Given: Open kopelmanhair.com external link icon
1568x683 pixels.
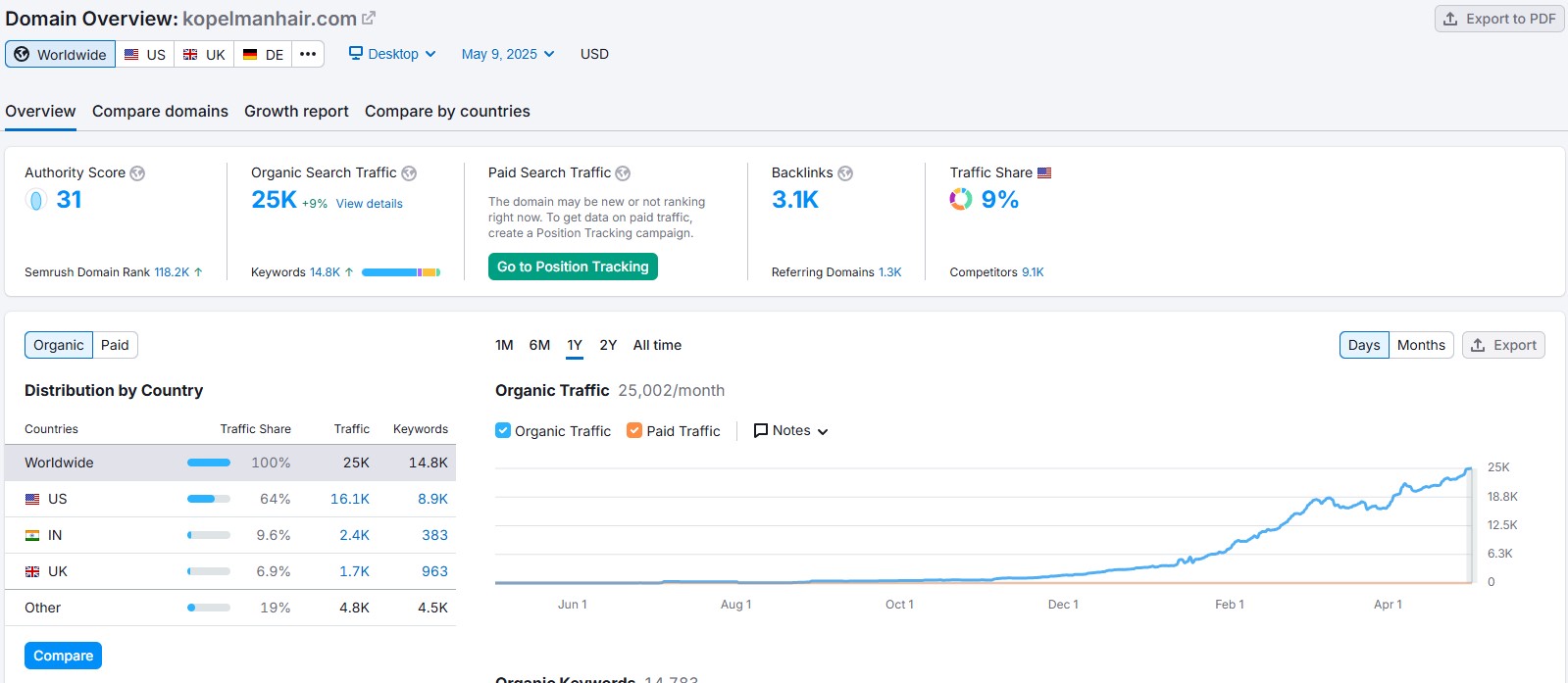Looking at the screenshot, I should (x=369, y=18).
